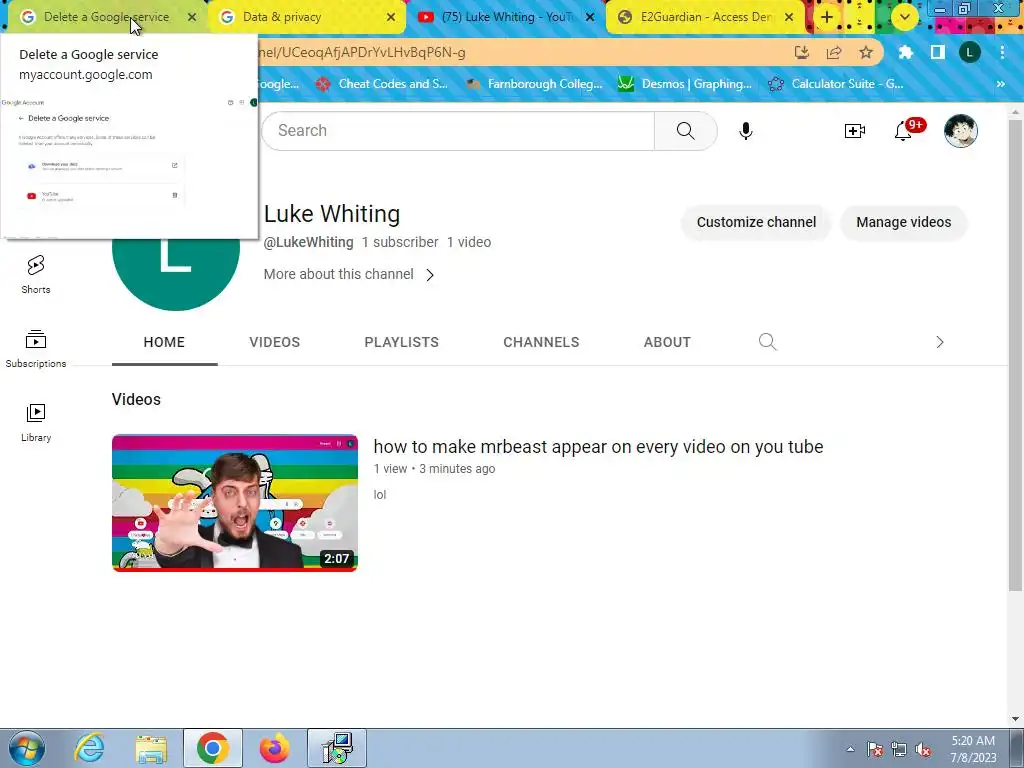Launch Internet Explorer from taskbar

coord(89,748)
